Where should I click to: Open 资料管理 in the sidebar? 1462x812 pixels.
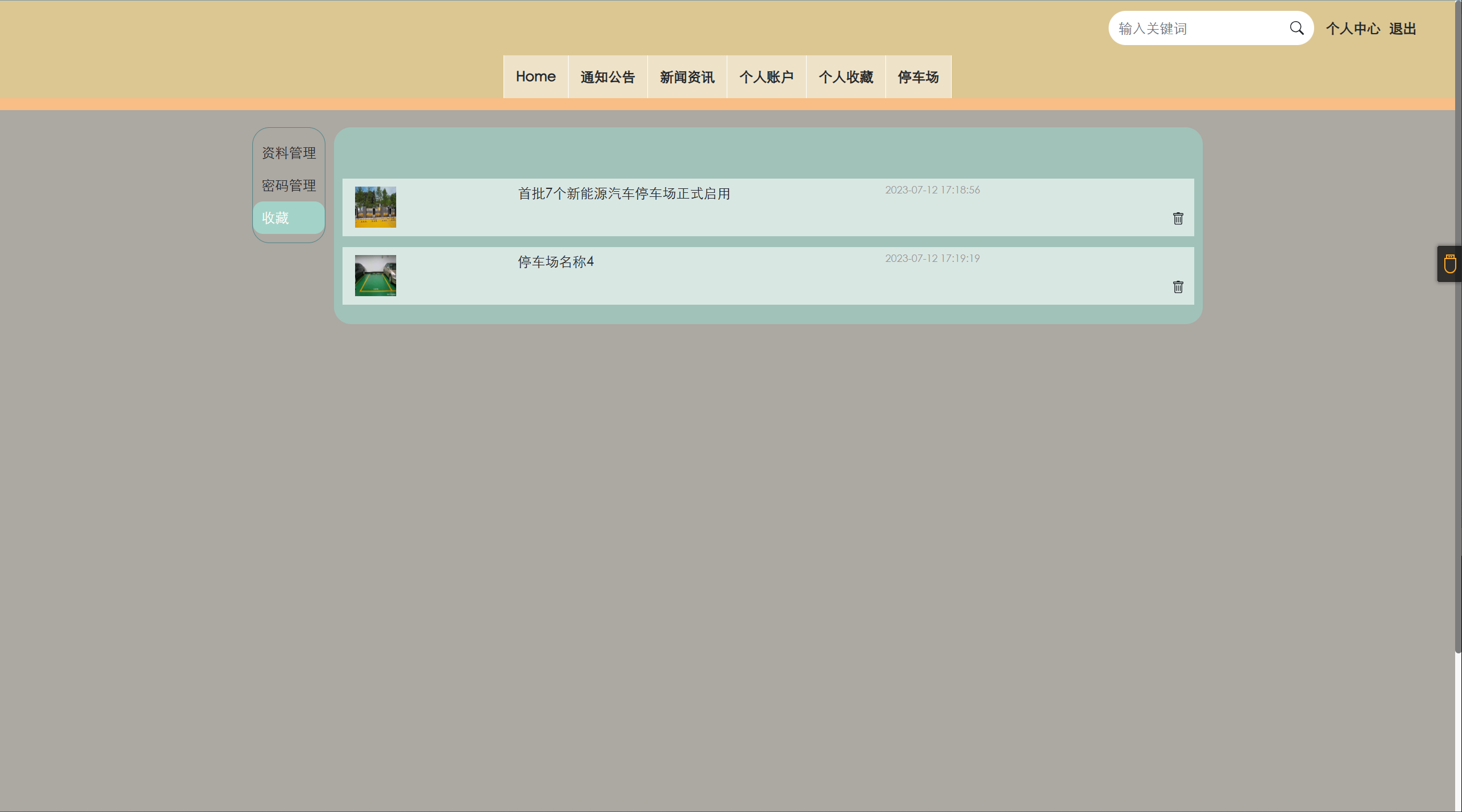click(289, 153)
